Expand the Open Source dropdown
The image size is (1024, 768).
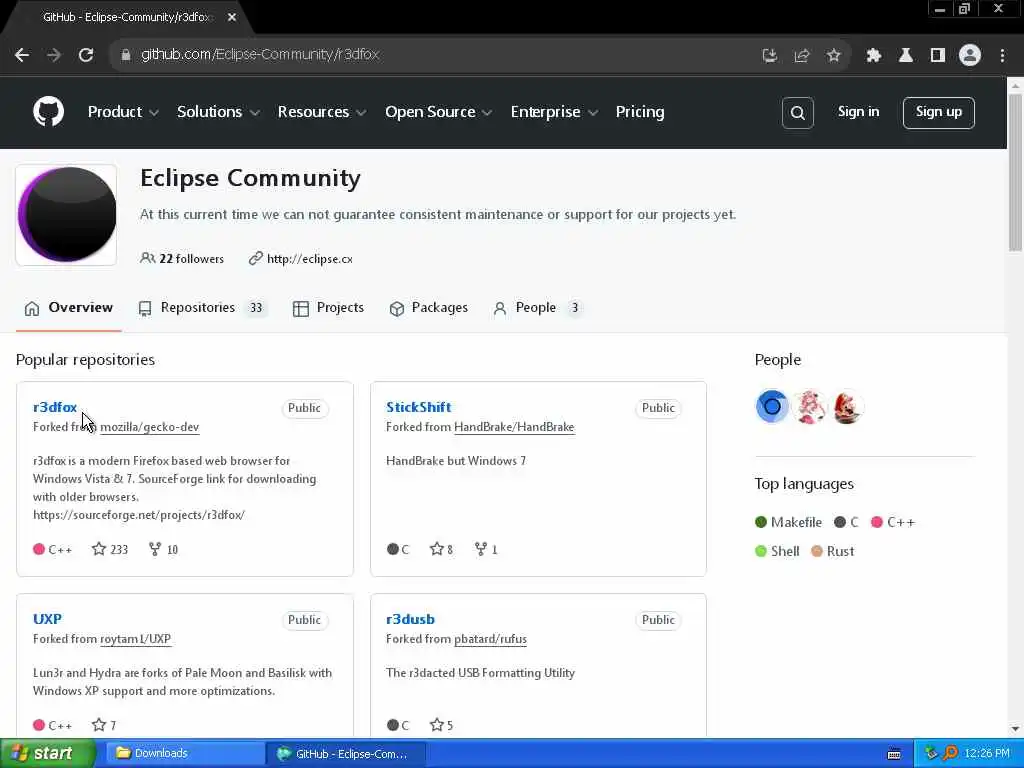click(438, 112)
